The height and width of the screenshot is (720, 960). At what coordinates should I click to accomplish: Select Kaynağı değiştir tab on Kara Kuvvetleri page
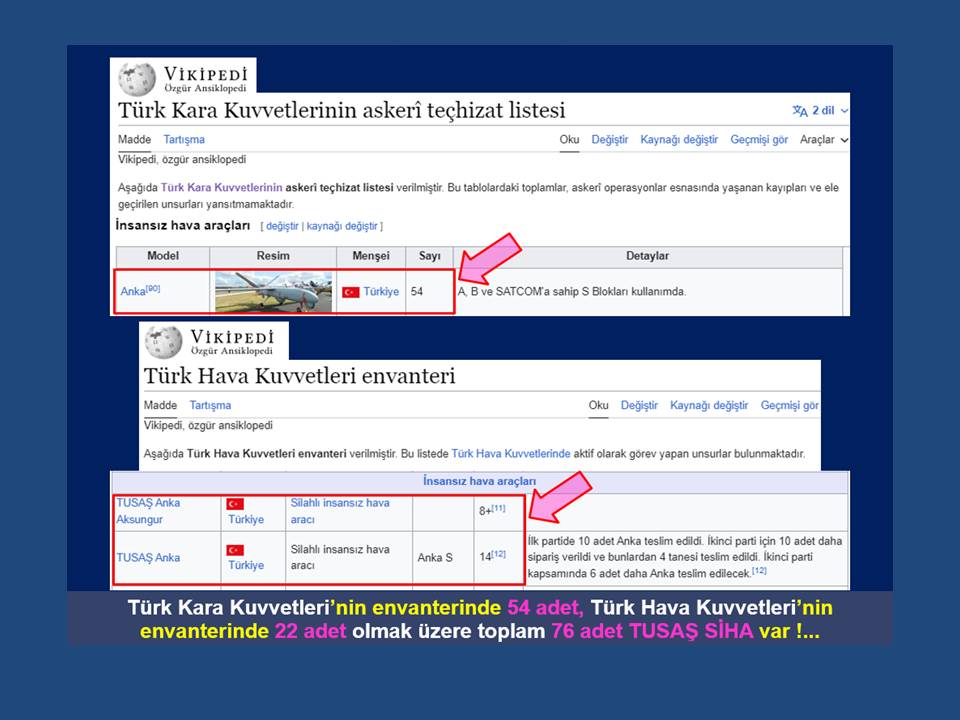coord(678,140)
